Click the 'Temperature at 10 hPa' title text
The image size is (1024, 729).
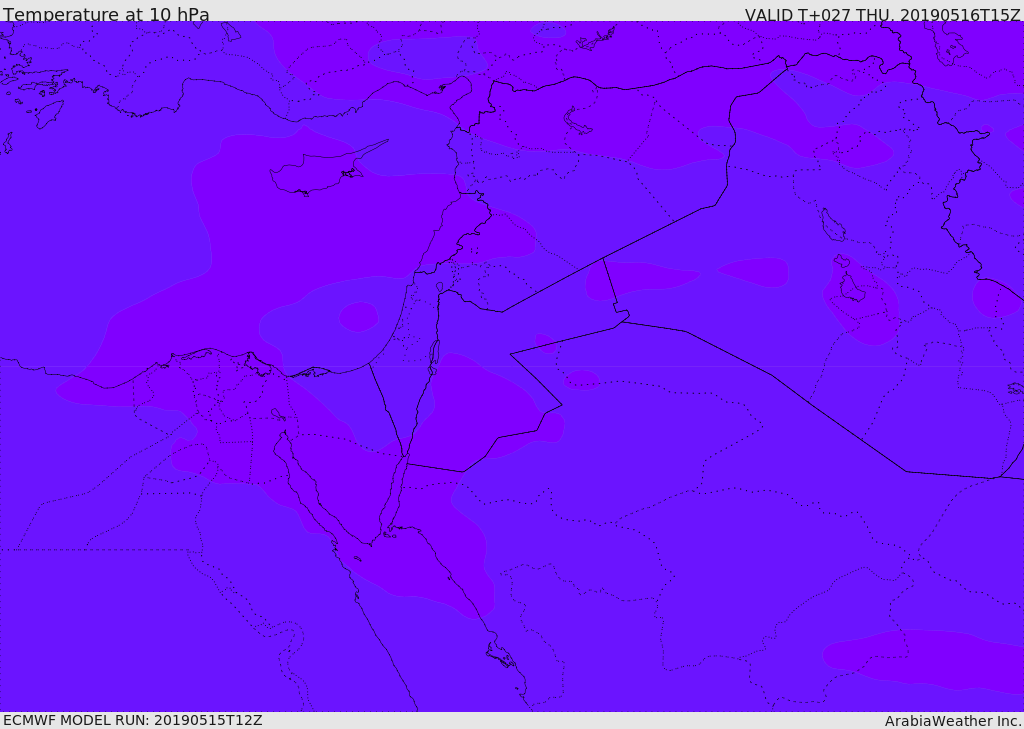coord(106,14)
